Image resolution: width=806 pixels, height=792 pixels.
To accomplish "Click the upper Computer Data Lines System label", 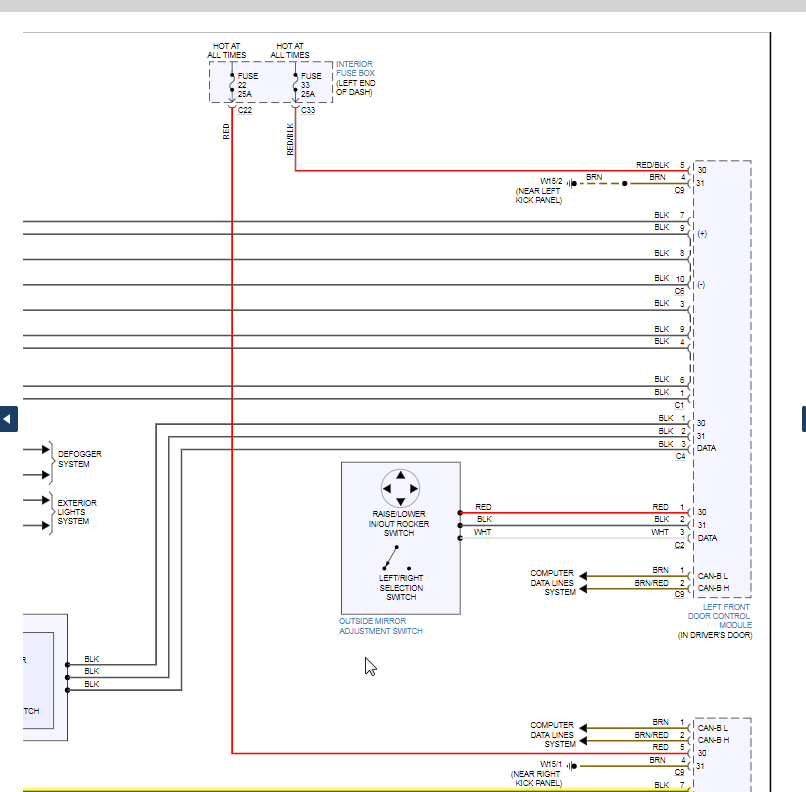I will coord(552,582).
